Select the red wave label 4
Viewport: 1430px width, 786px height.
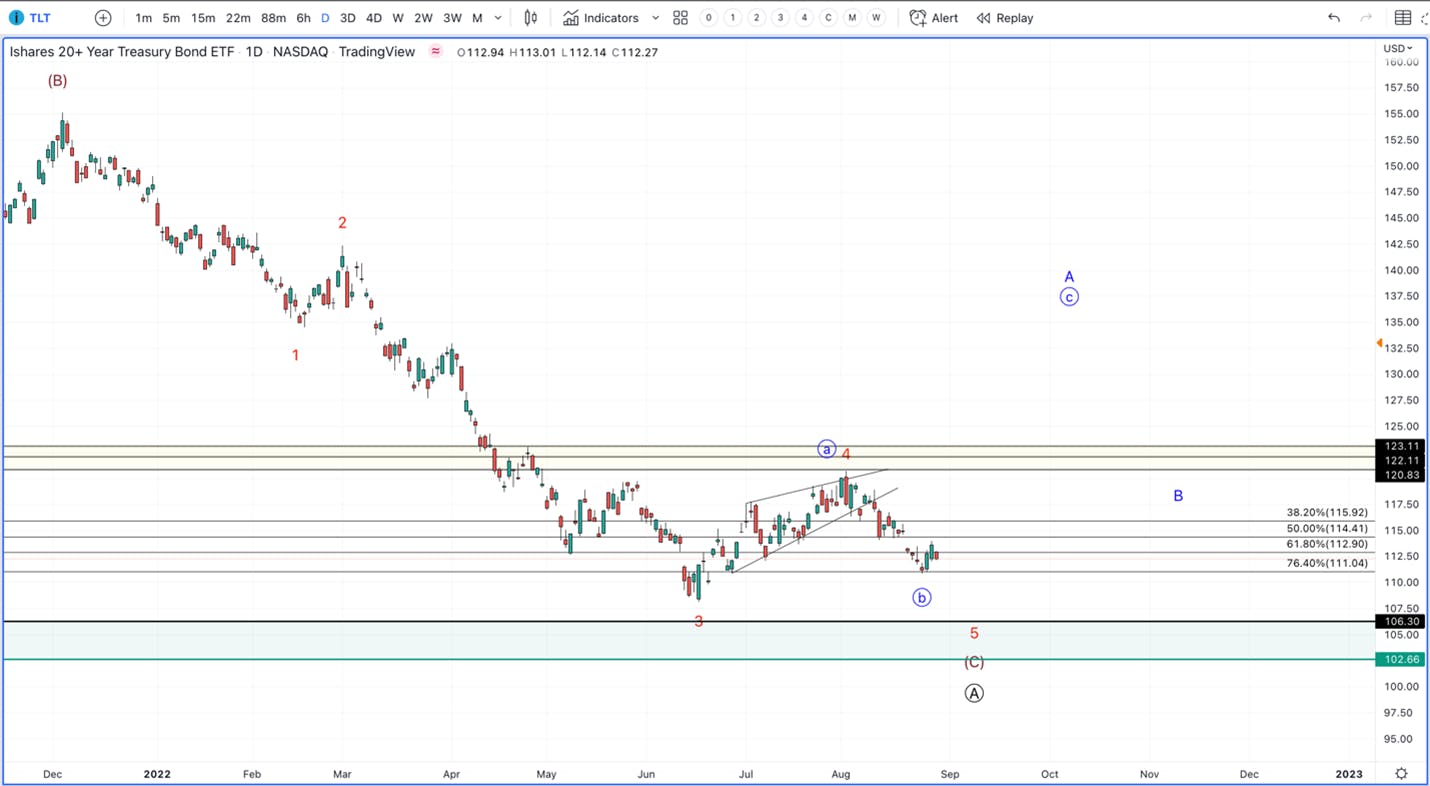click(x=846, y=455)
